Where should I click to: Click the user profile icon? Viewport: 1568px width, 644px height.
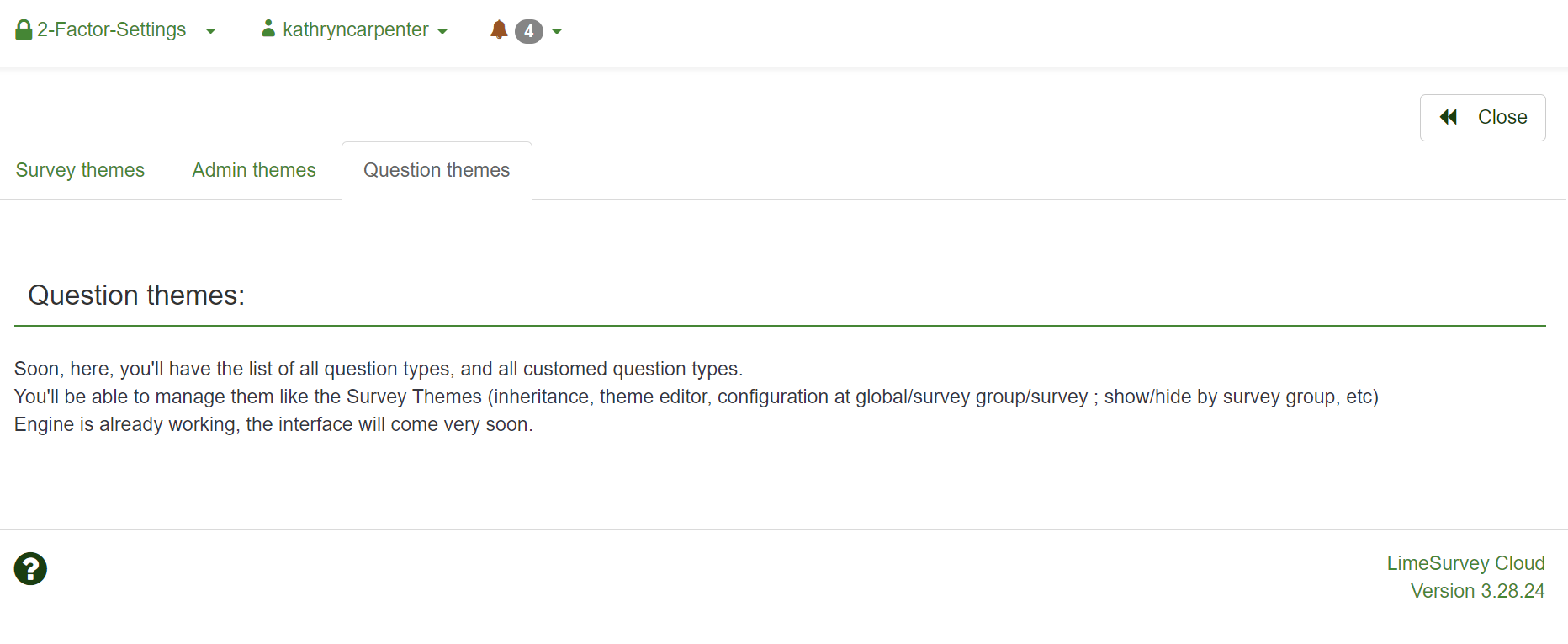click(x=268, y=29)
